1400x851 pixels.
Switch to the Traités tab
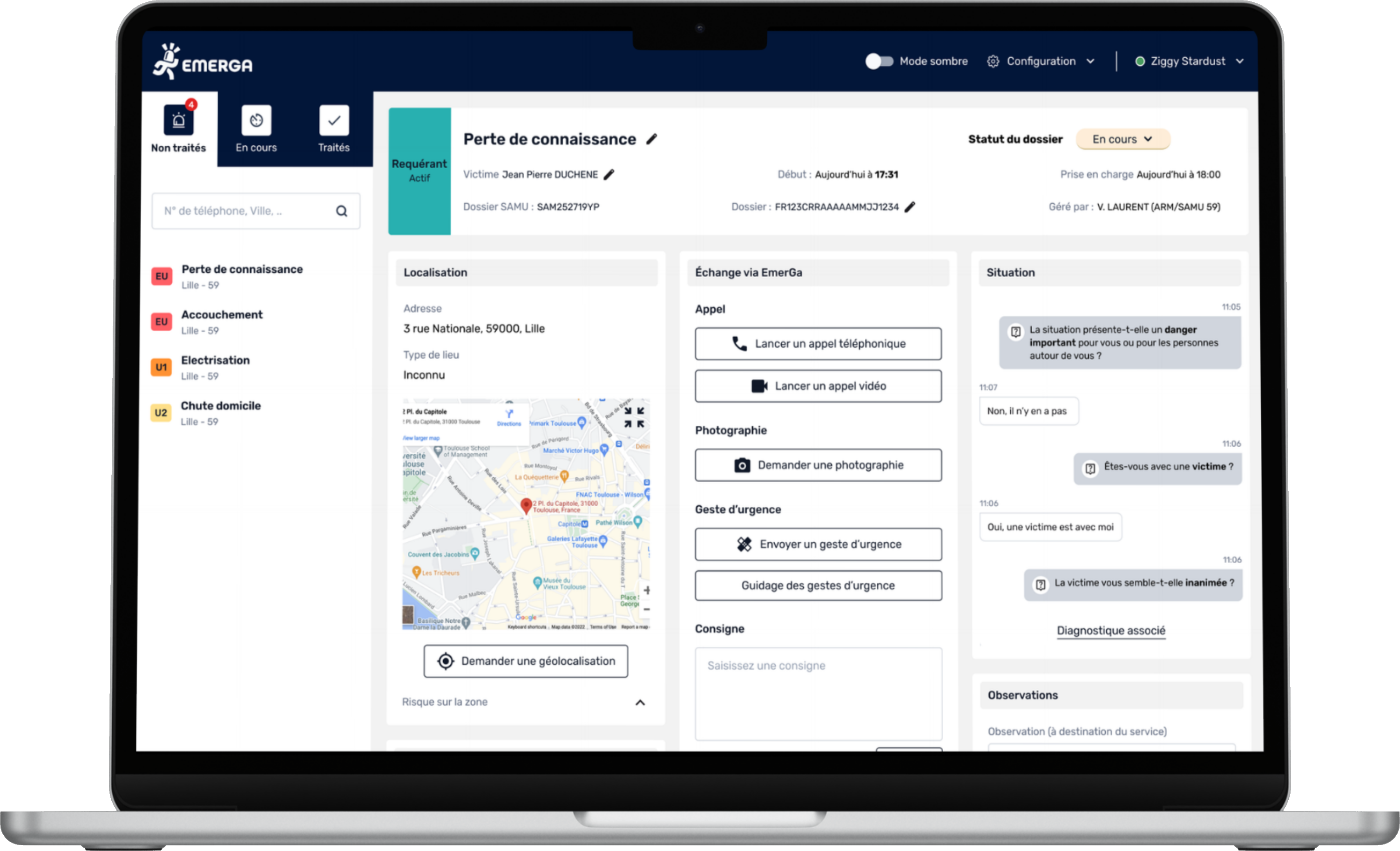[333, 129]
